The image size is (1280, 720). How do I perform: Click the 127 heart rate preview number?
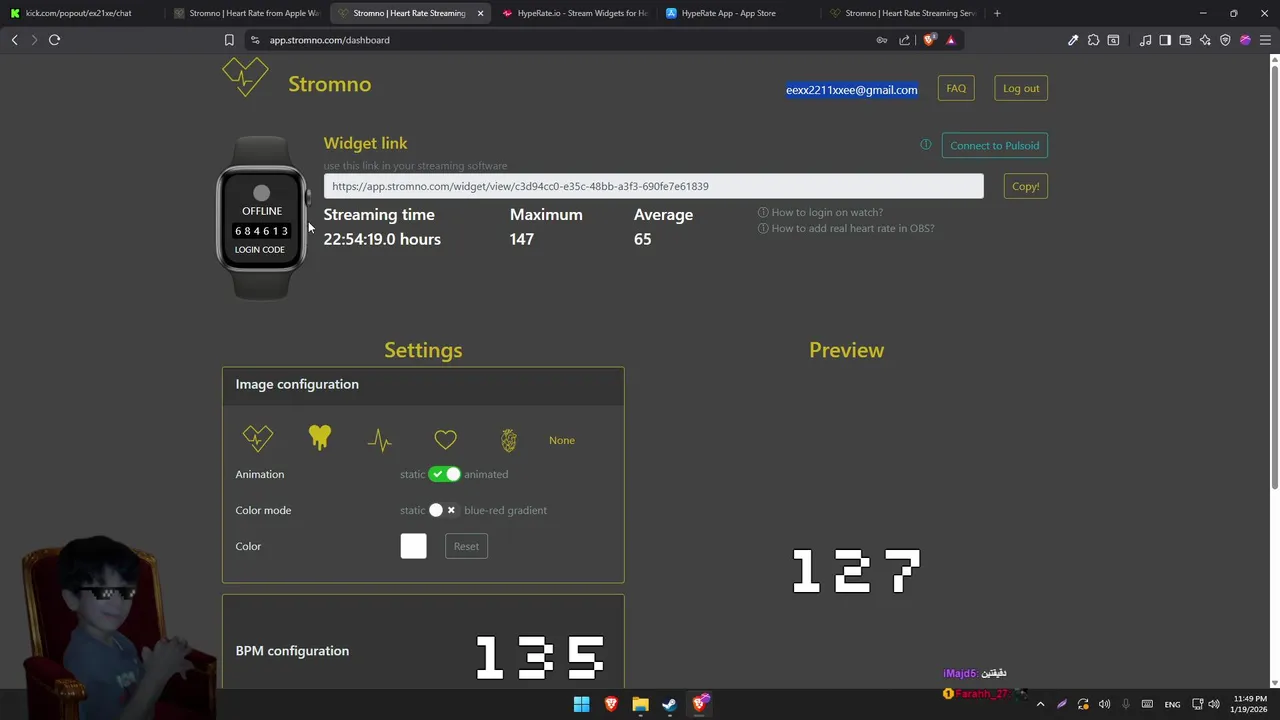pyautogui.click(x=856, y=571)
